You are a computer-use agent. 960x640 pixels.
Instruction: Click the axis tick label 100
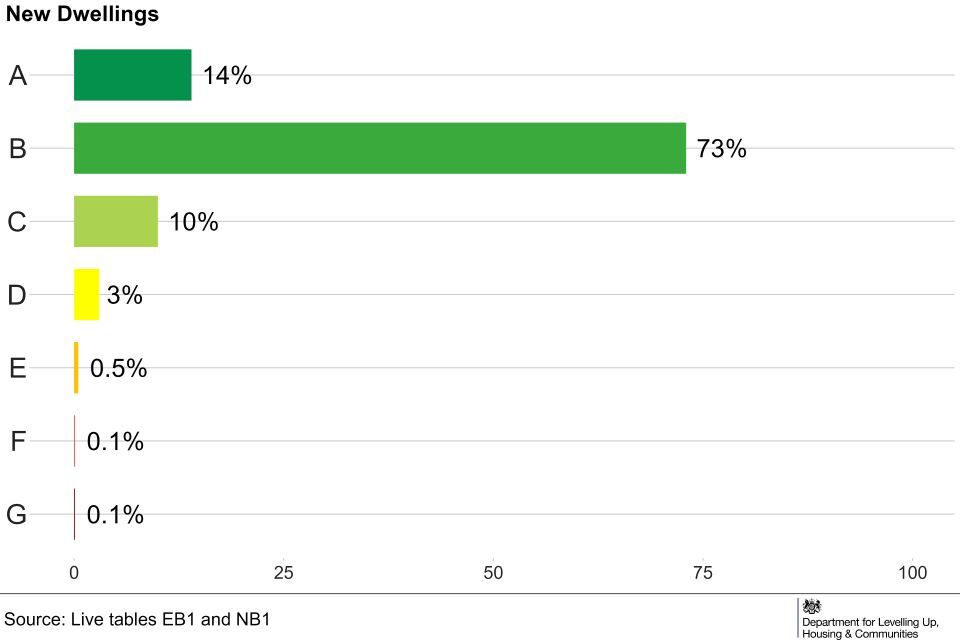912,572
